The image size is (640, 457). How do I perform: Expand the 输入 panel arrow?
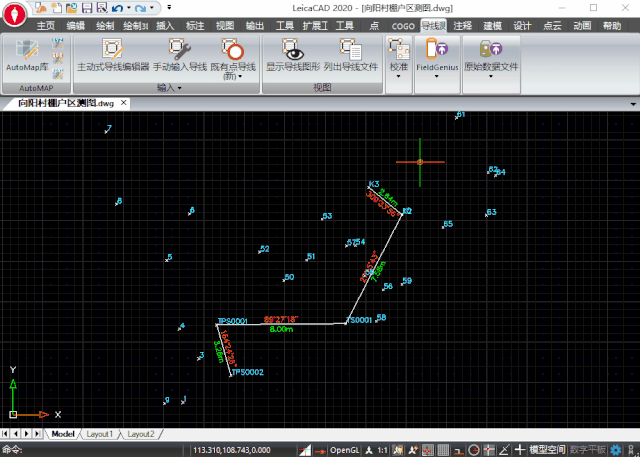coord(179,88)
